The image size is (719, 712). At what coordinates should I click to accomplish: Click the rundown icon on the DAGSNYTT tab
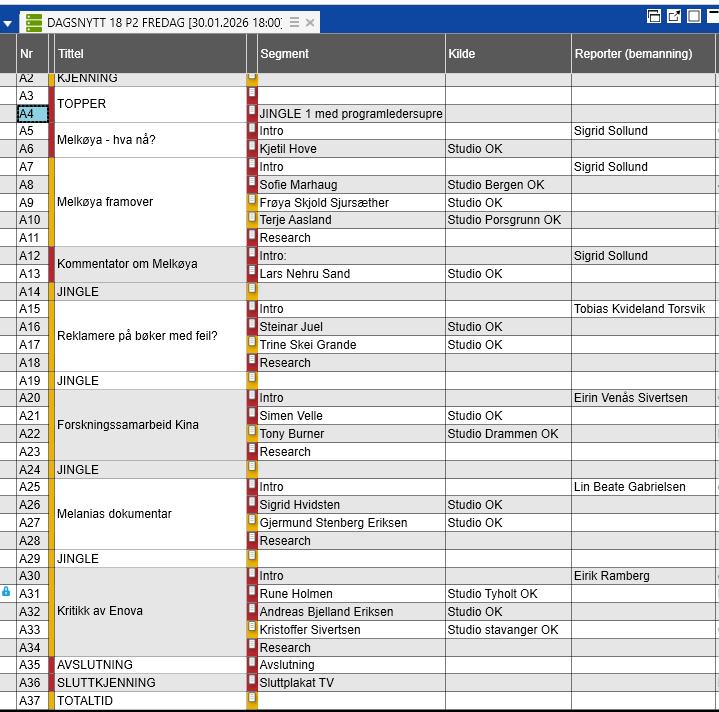34,22
